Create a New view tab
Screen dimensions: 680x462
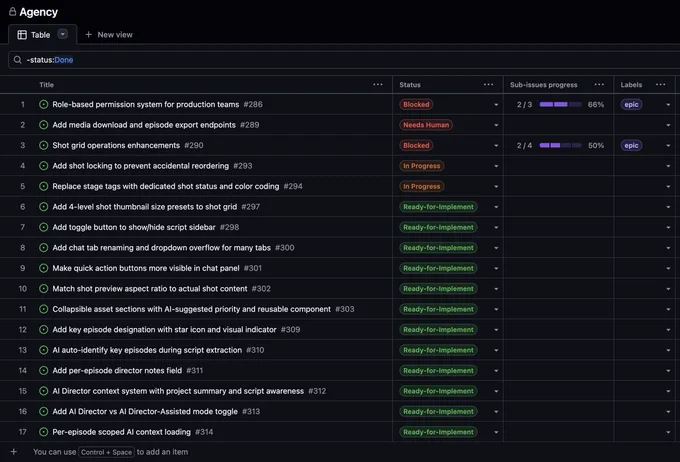point(109,35)
